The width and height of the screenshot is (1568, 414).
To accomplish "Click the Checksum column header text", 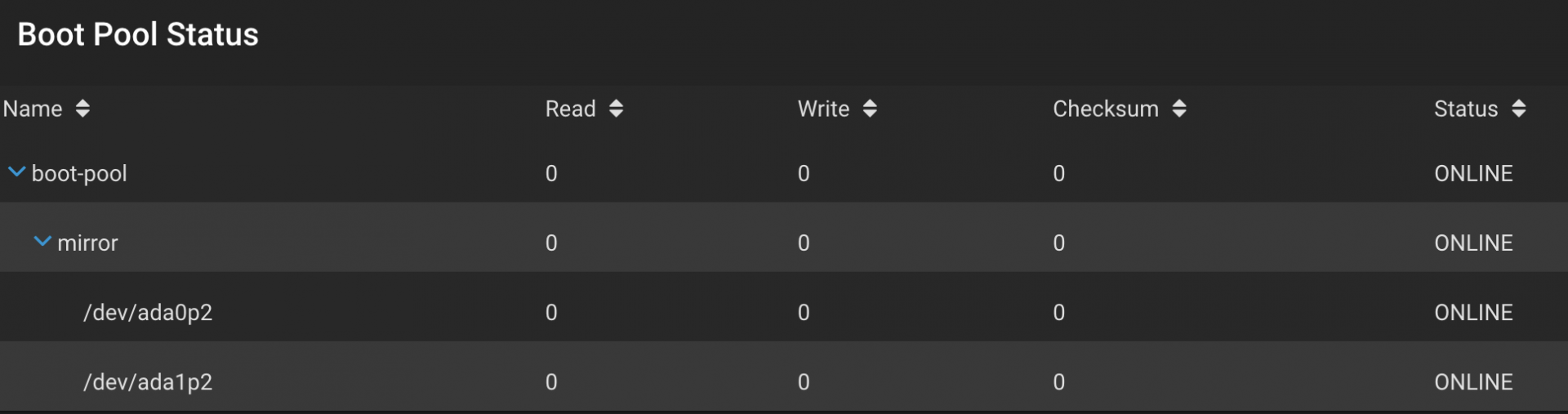I will (1106, 109).
